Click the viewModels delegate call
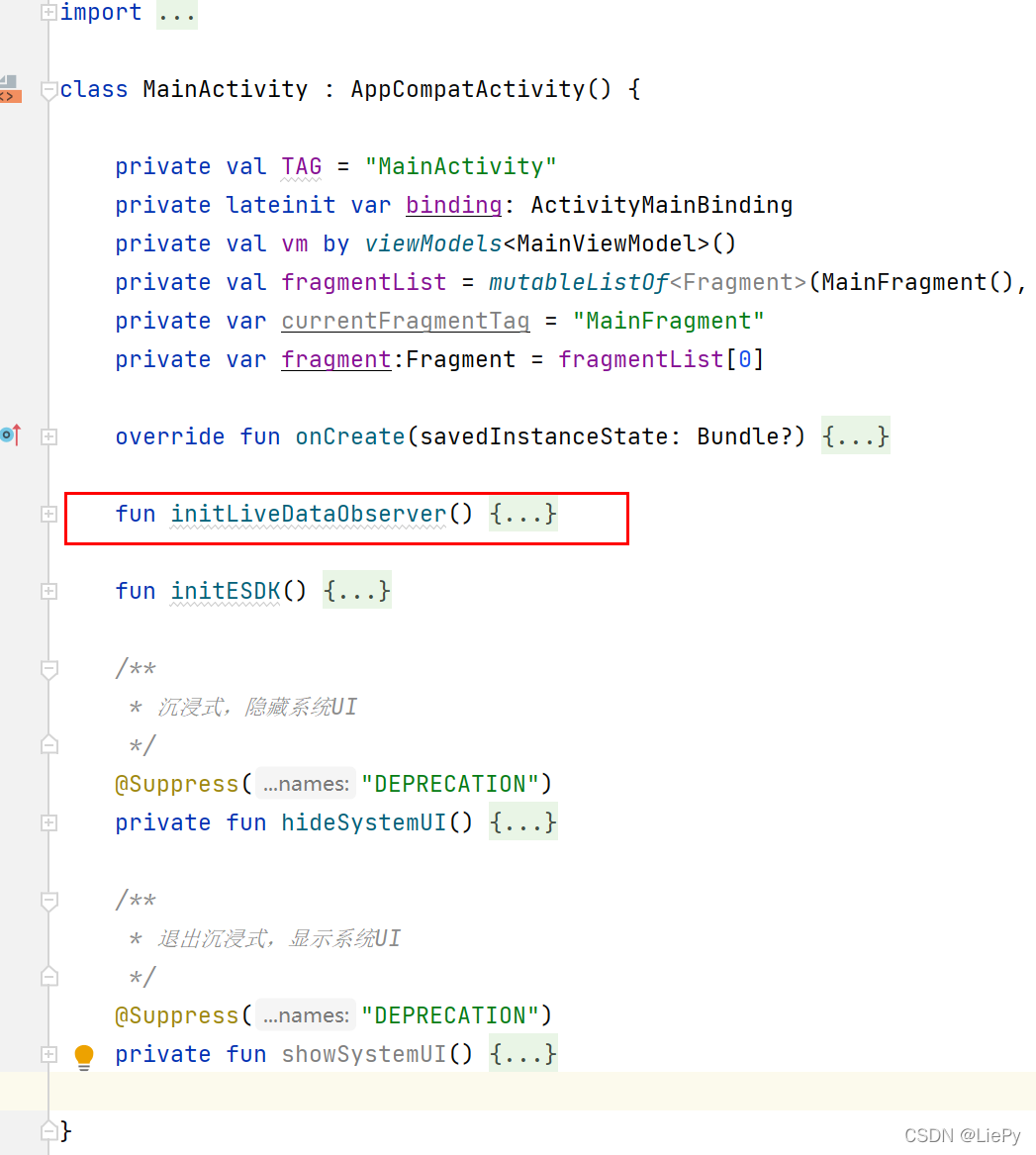 433,243
